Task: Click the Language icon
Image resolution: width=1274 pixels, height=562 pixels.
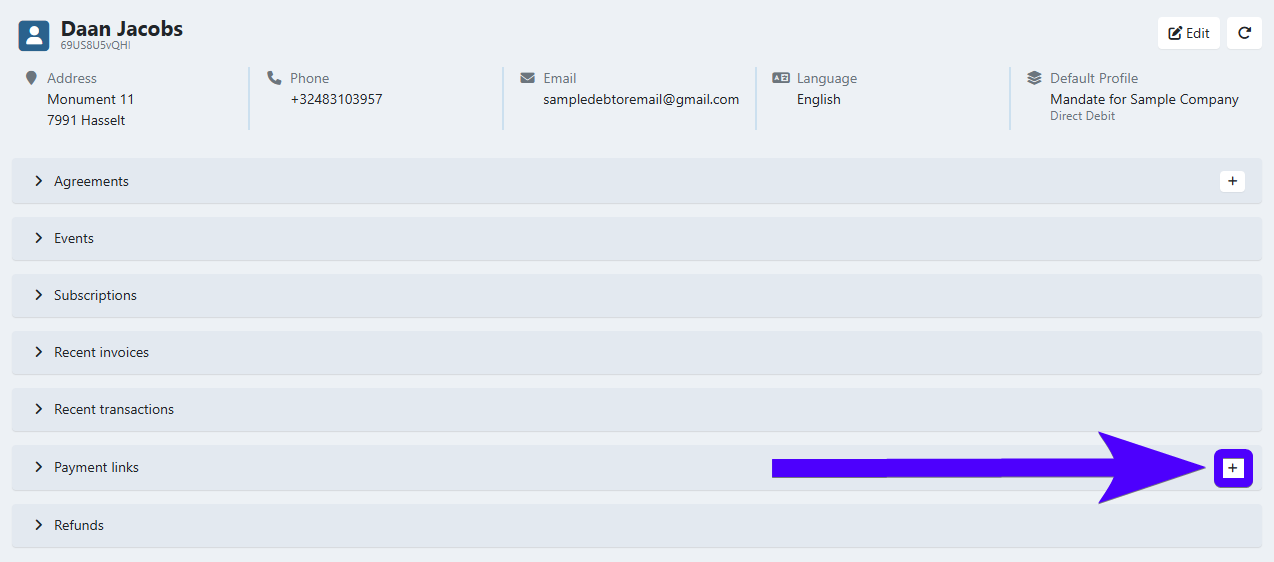Action: click(x=781, y=78)
